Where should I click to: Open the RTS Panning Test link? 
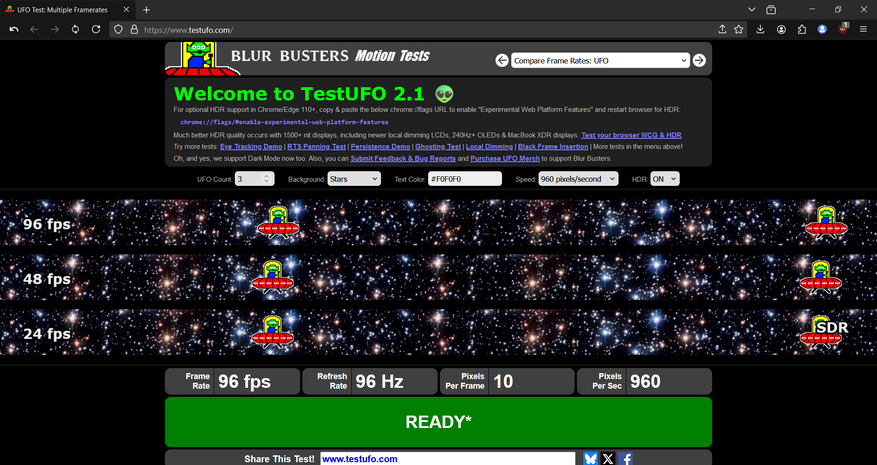tap(317, 147)
